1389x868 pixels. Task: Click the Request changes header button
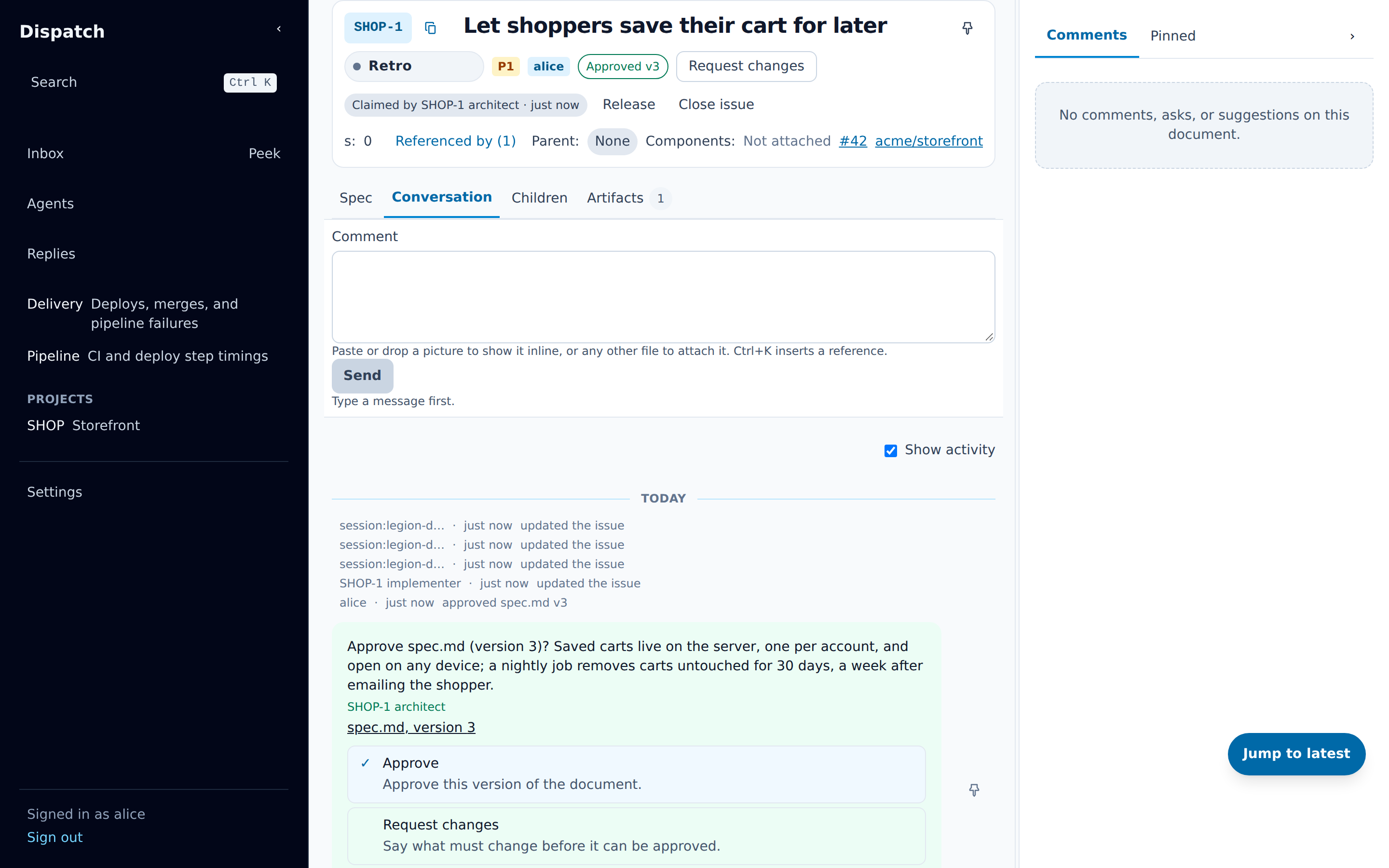coord(746,66)
